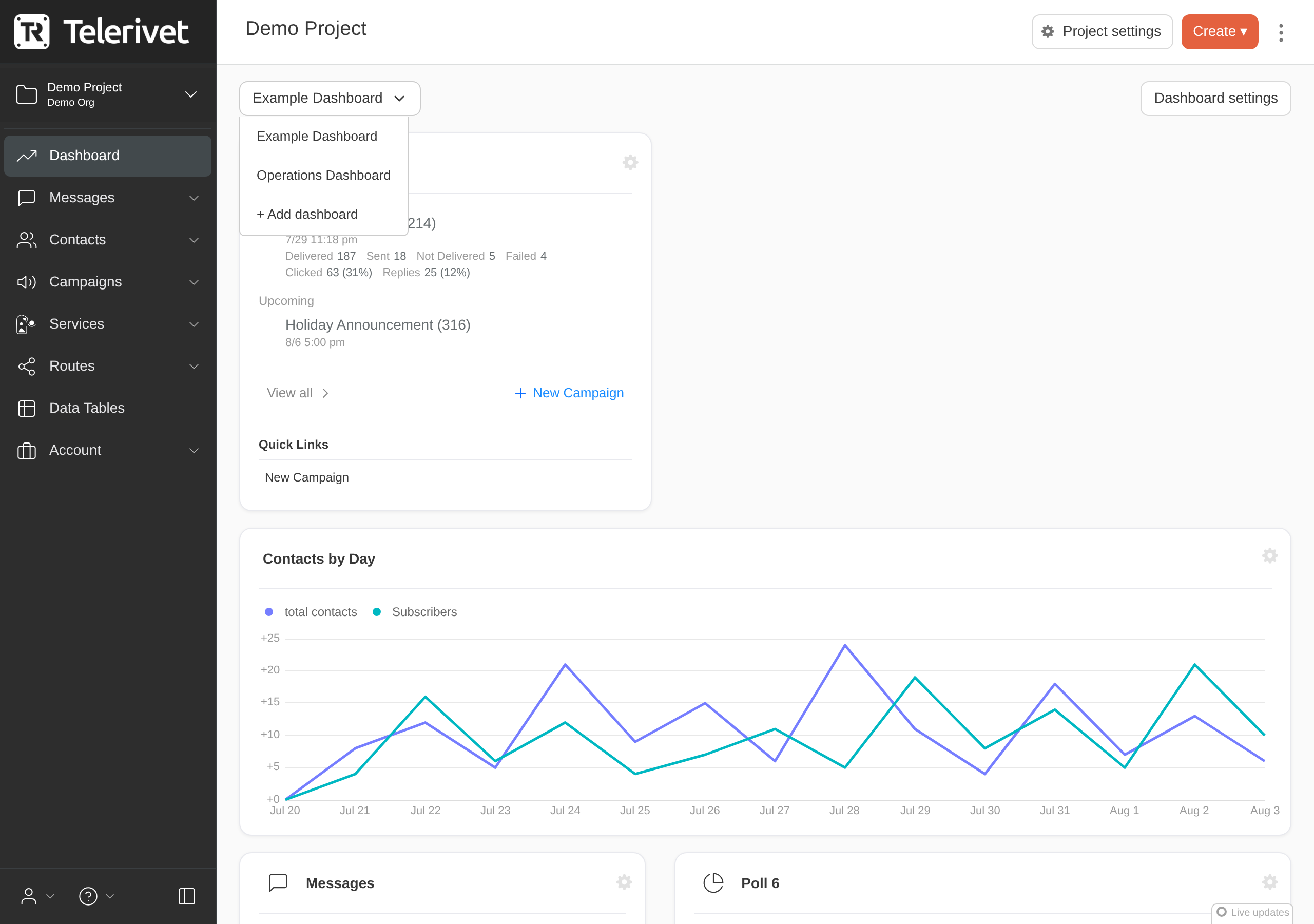Toggle the Live updates indicator
This screenshot has width=1314, height=924.
(x=1252, y=912)
